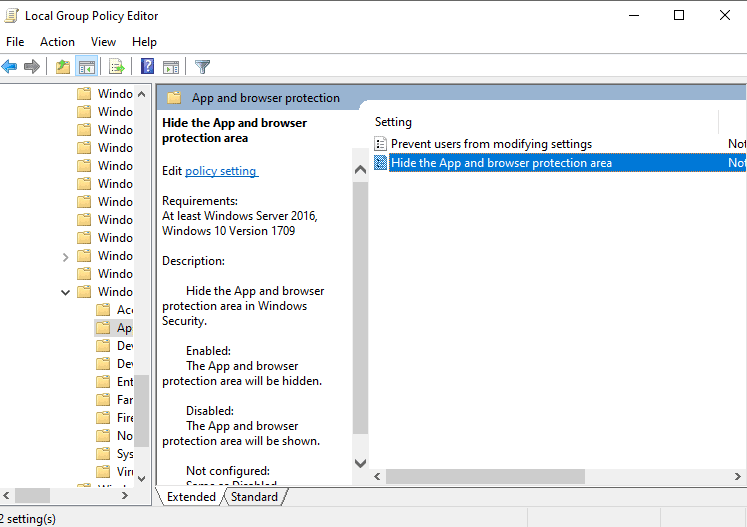Switch to the Standard tab
This screenshot has height=527, width=747.
254,497
